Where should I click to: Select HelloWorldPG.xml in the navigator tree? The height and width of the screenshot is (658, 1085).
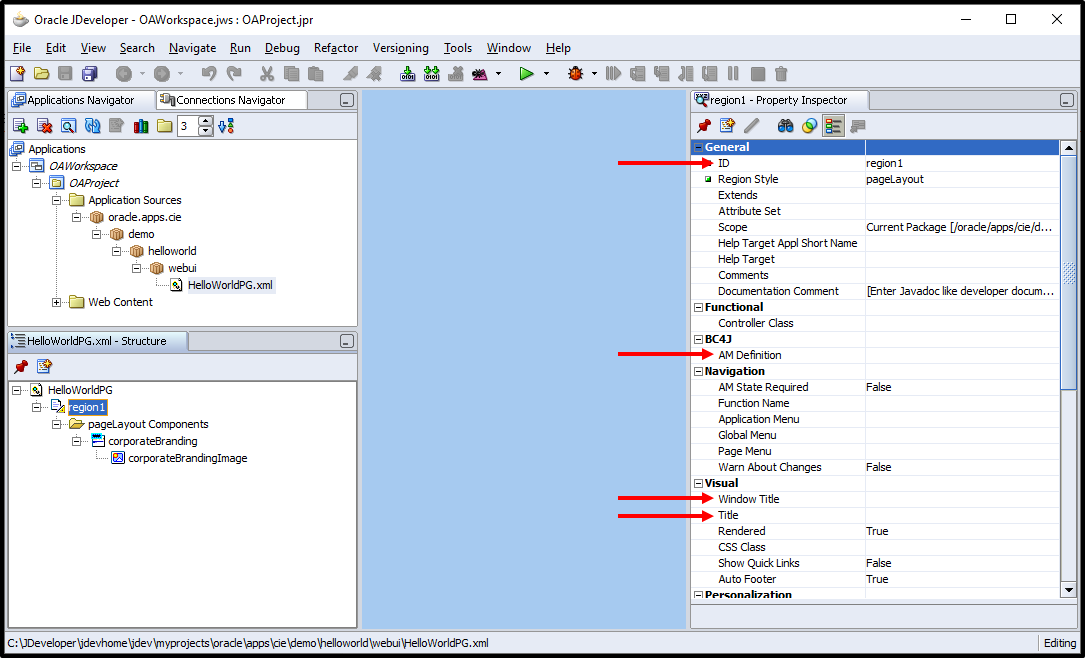coord(230,285)
